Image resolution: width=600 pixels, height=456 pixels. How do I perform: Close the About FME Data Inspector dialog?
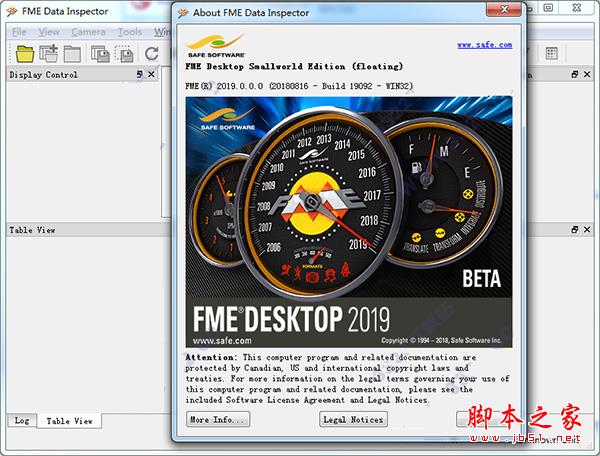click(505, 12)
